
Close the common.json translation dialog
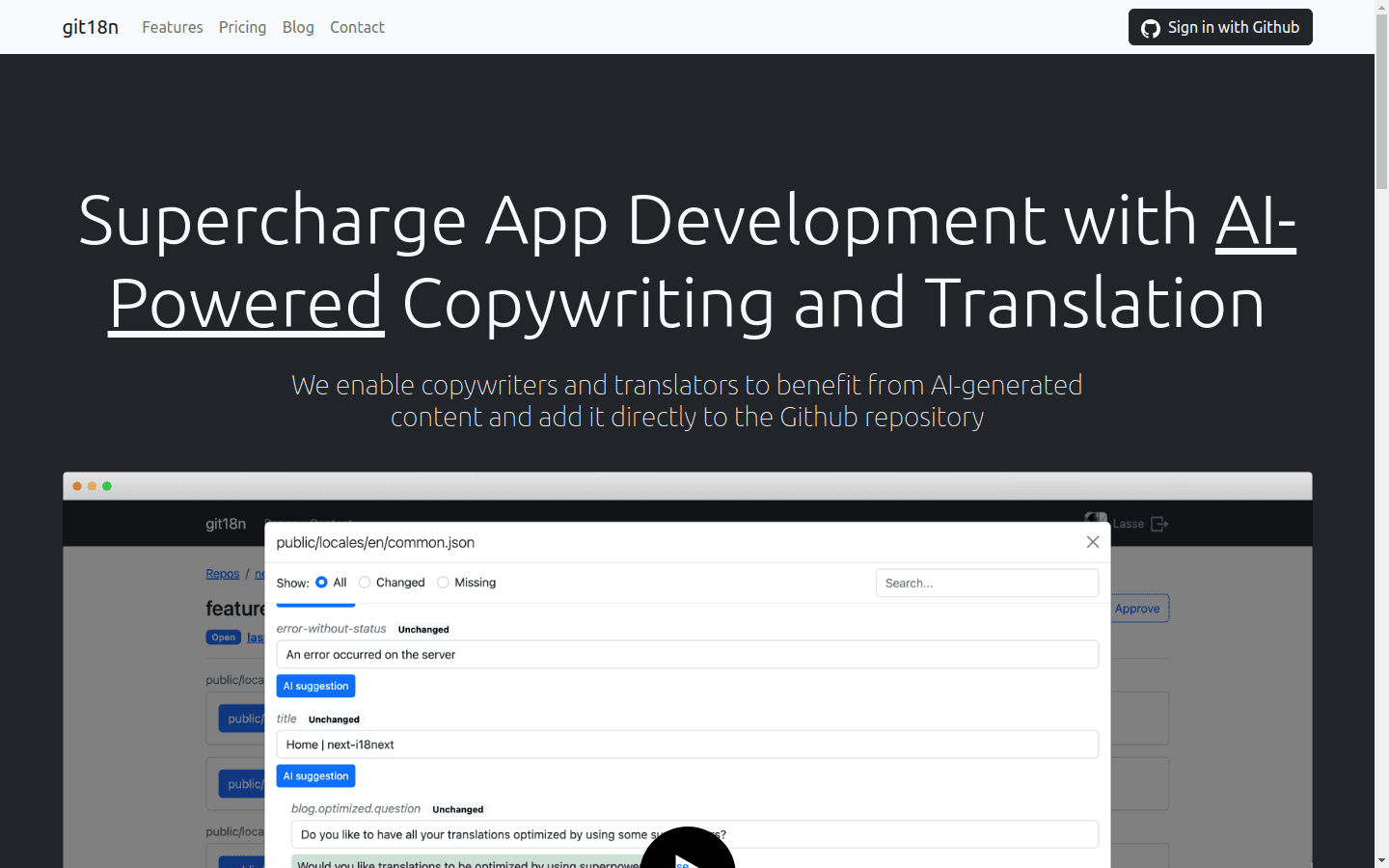click(x=1092, y=542)
